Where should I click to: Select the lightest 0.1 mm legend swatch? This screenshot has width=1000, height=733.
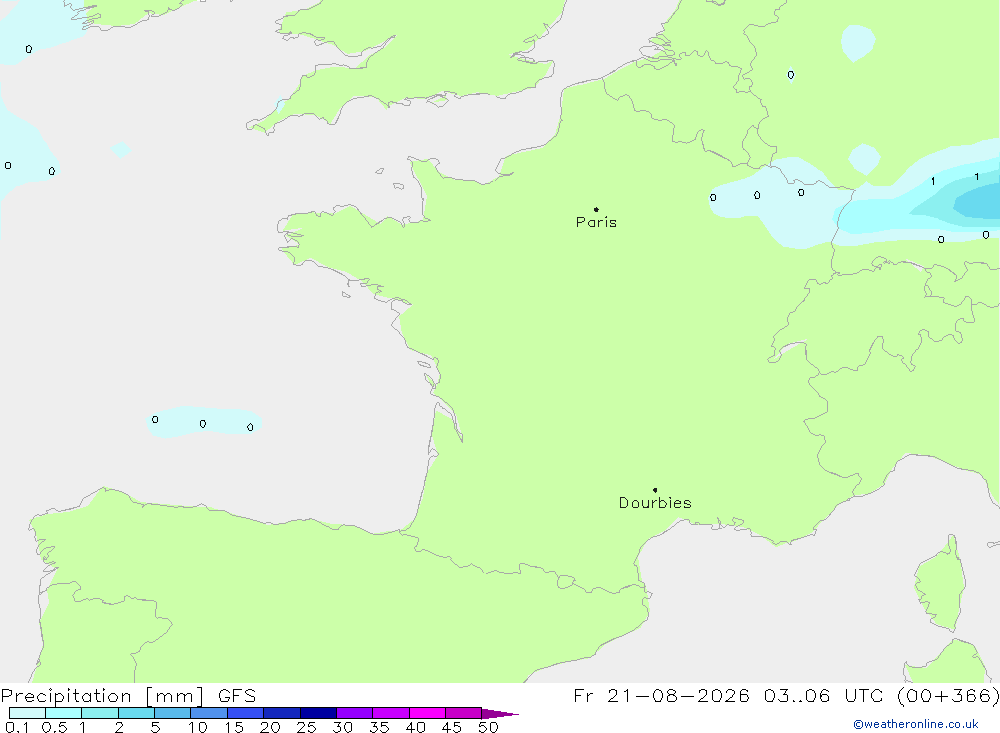(x=27, y=713)
